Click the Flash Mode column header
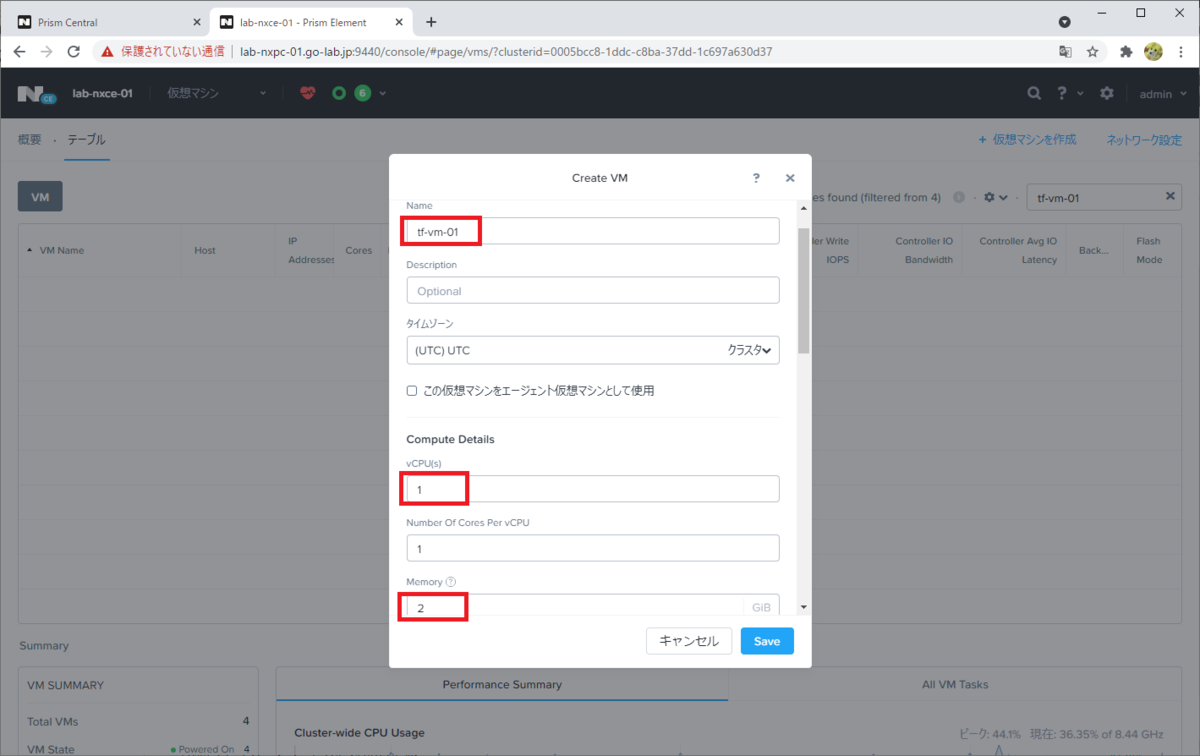1200x756 pixels. (x=1149, y=250)
